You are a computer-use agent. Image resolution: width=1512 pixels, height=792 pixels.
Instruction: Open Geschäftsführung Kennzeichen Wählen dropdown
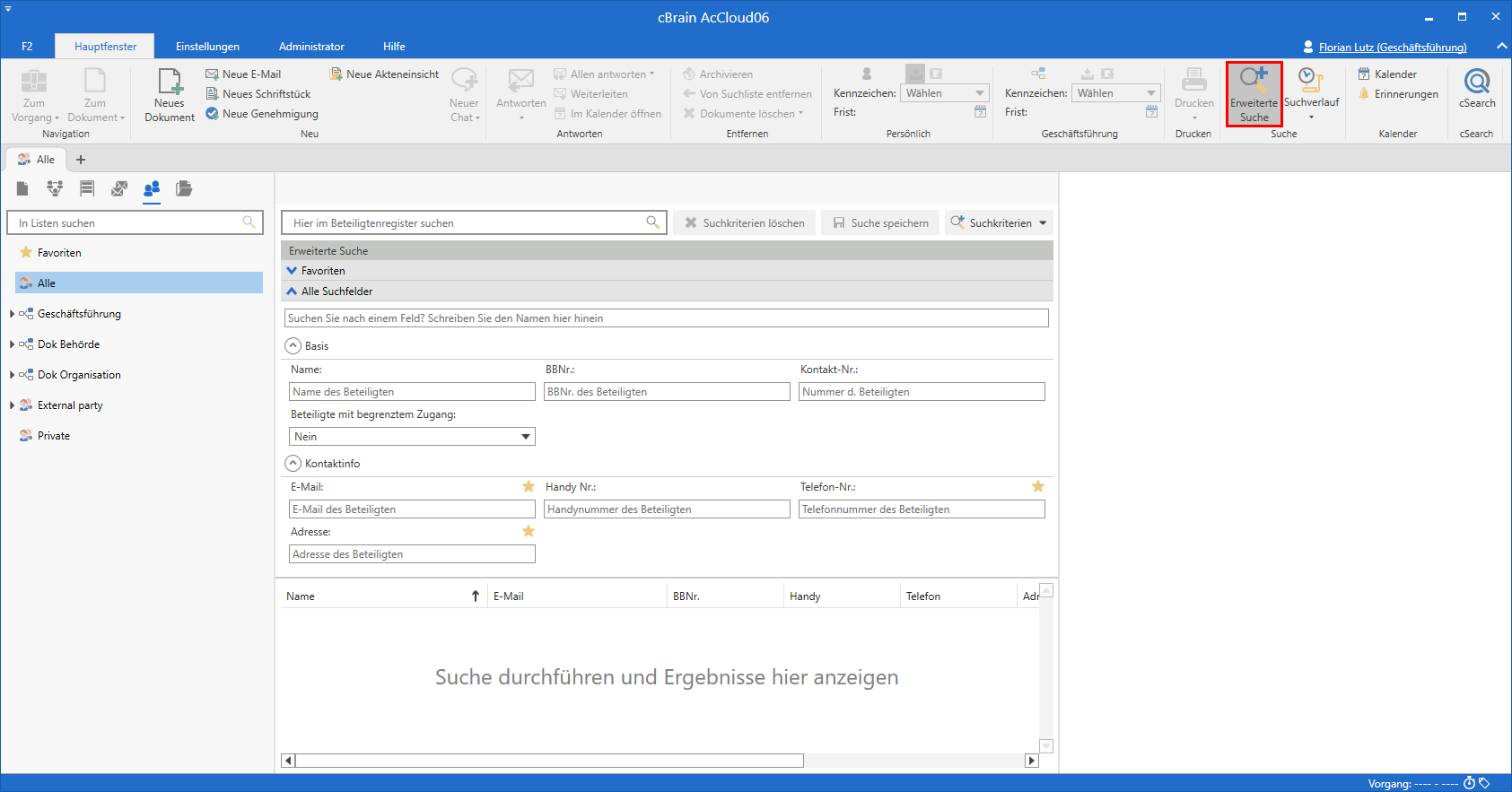(x=1116, y=93)
